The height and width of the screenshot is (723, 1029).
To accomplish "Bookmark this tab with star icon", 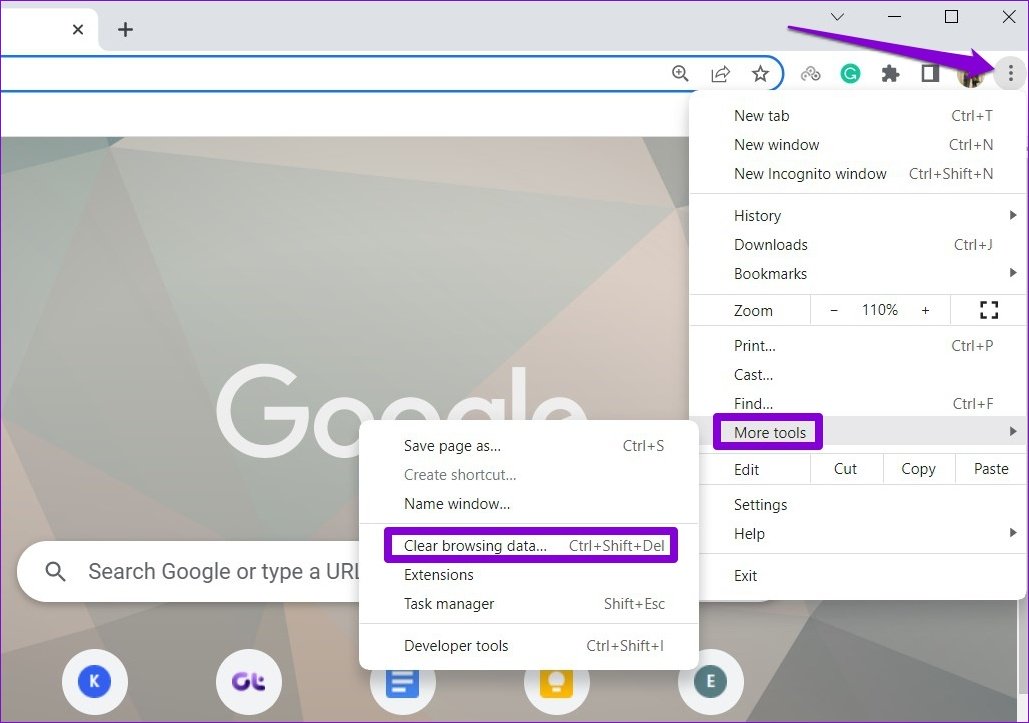I will (x=760, y=73).
